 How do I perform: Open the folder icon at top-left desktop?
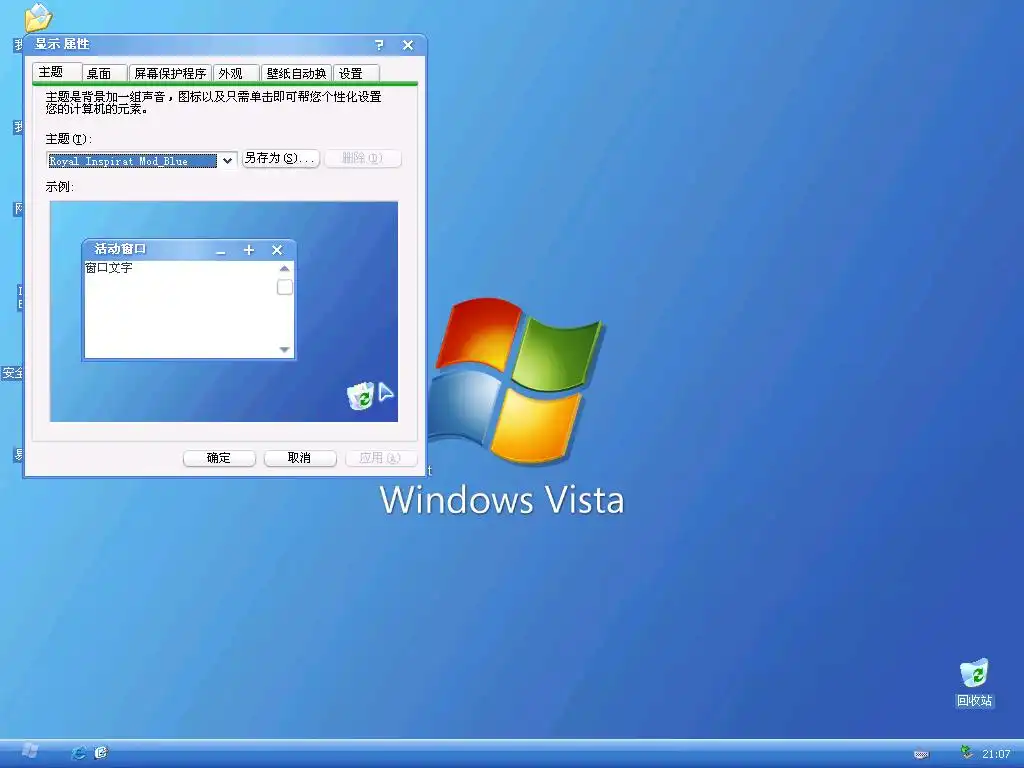coord(38,17)
